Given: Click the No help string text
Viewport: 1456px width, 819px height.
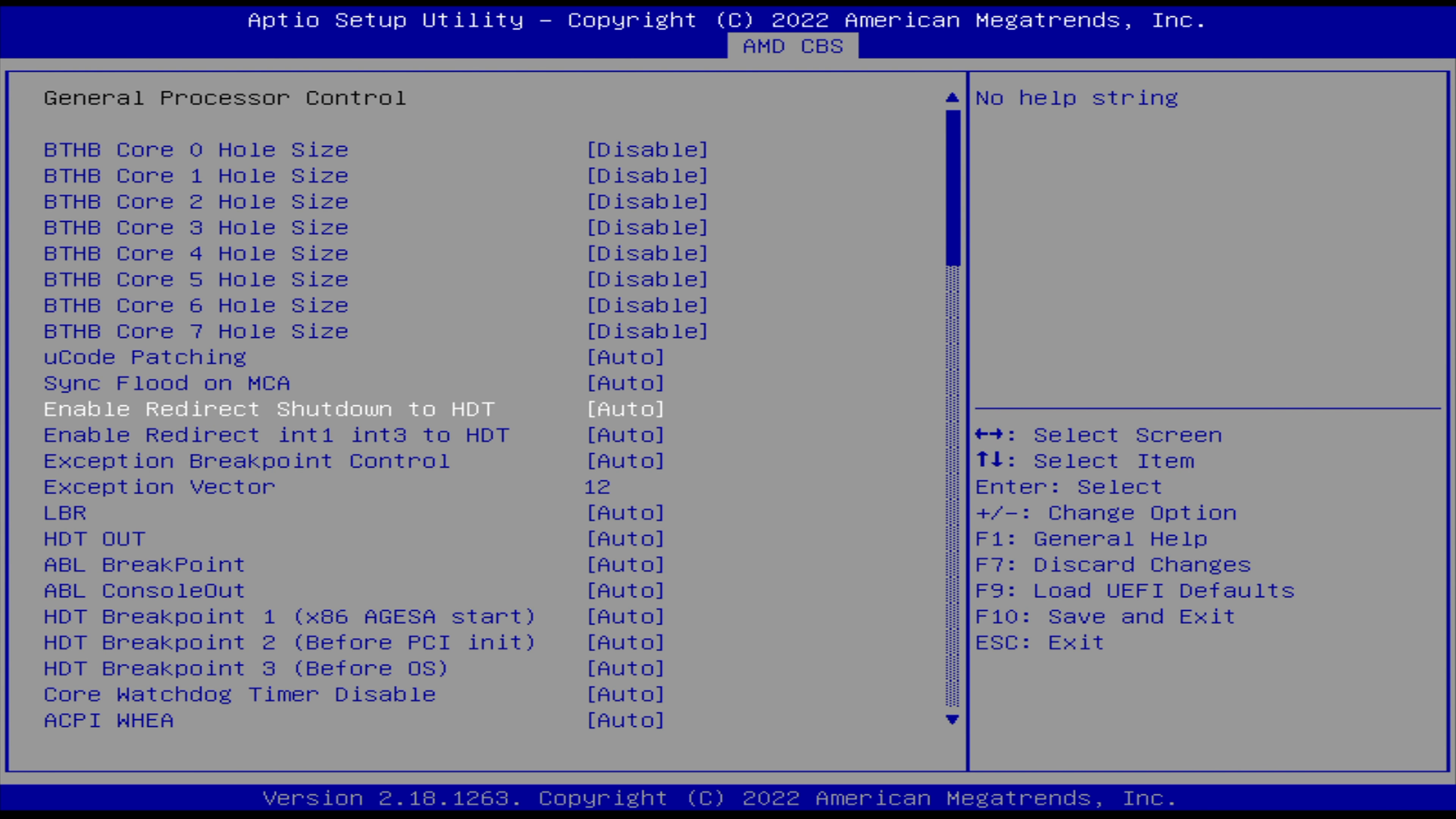Looking at the screenshot, I should coord(1077,98).
